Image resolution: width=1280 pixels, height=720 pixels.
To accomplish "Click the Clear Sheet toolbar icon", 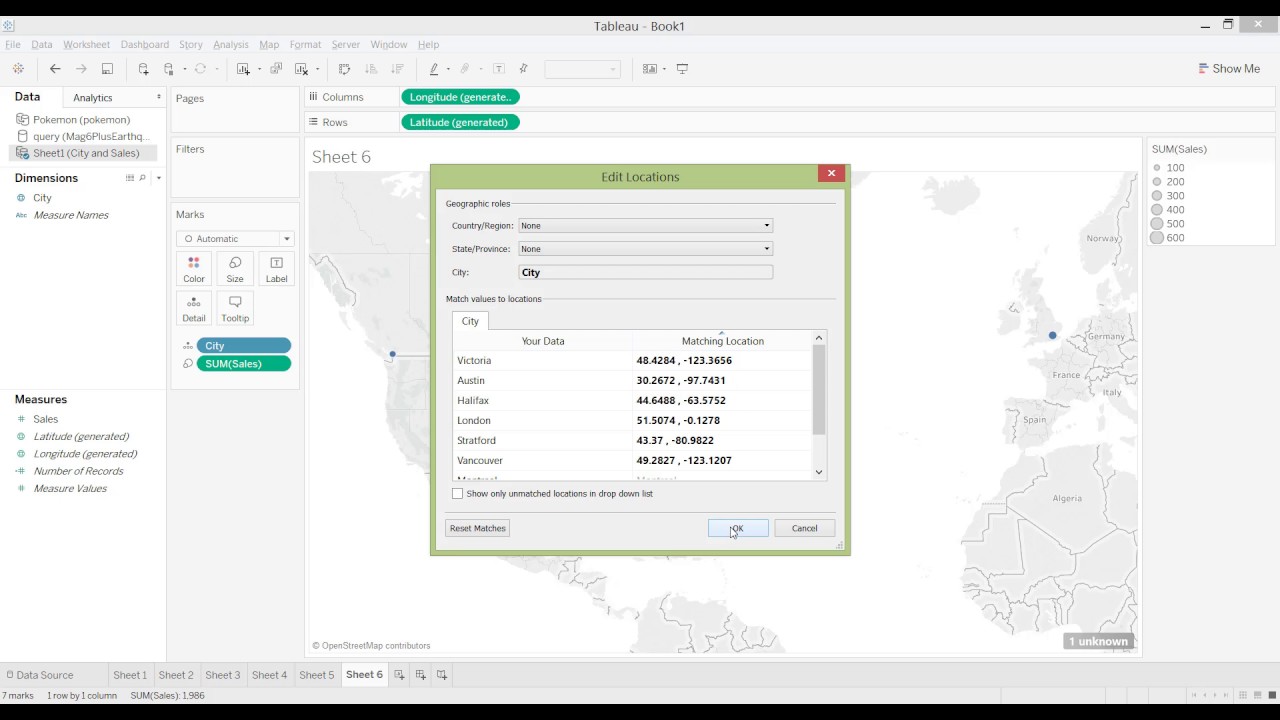I will (x=301, y=69).
